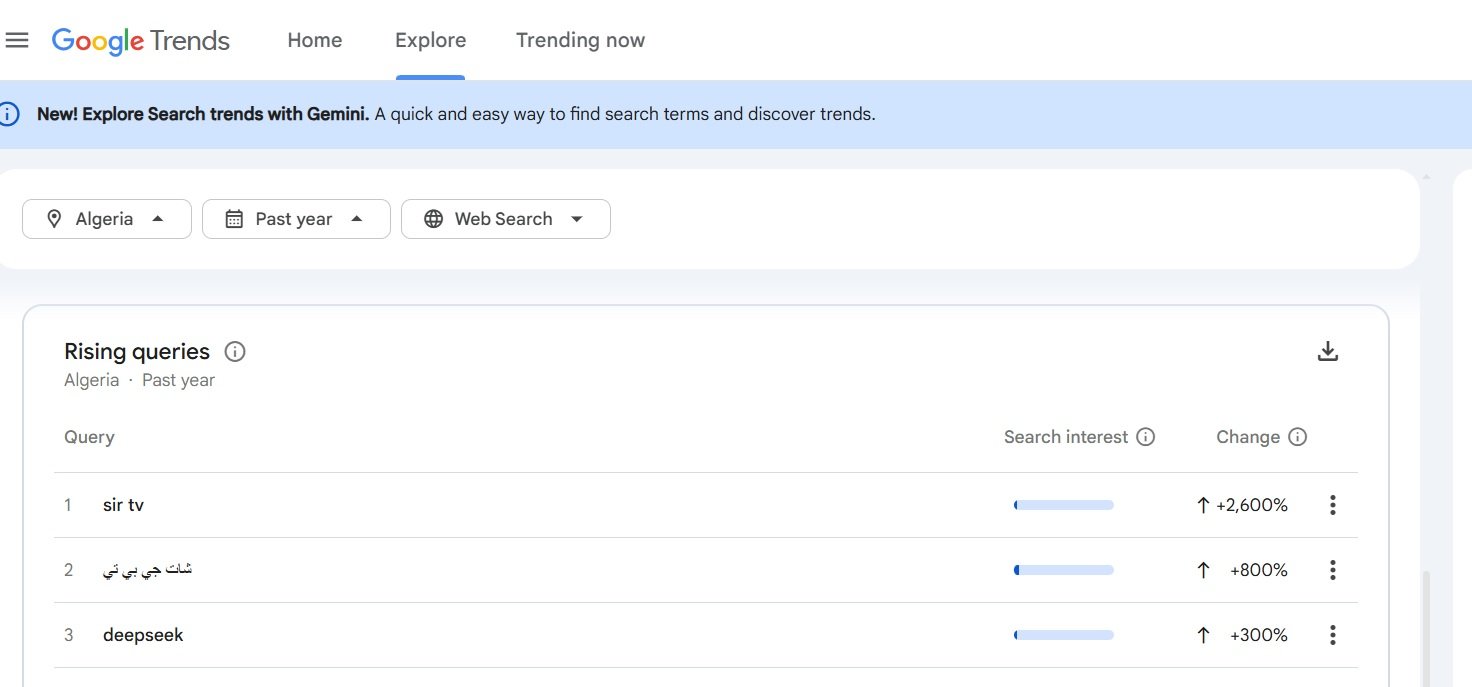This screenshot has width=1472, height=687.
Task: Switch to the Trending now tab
Action: pyautogui.click(x=580, y=41)
